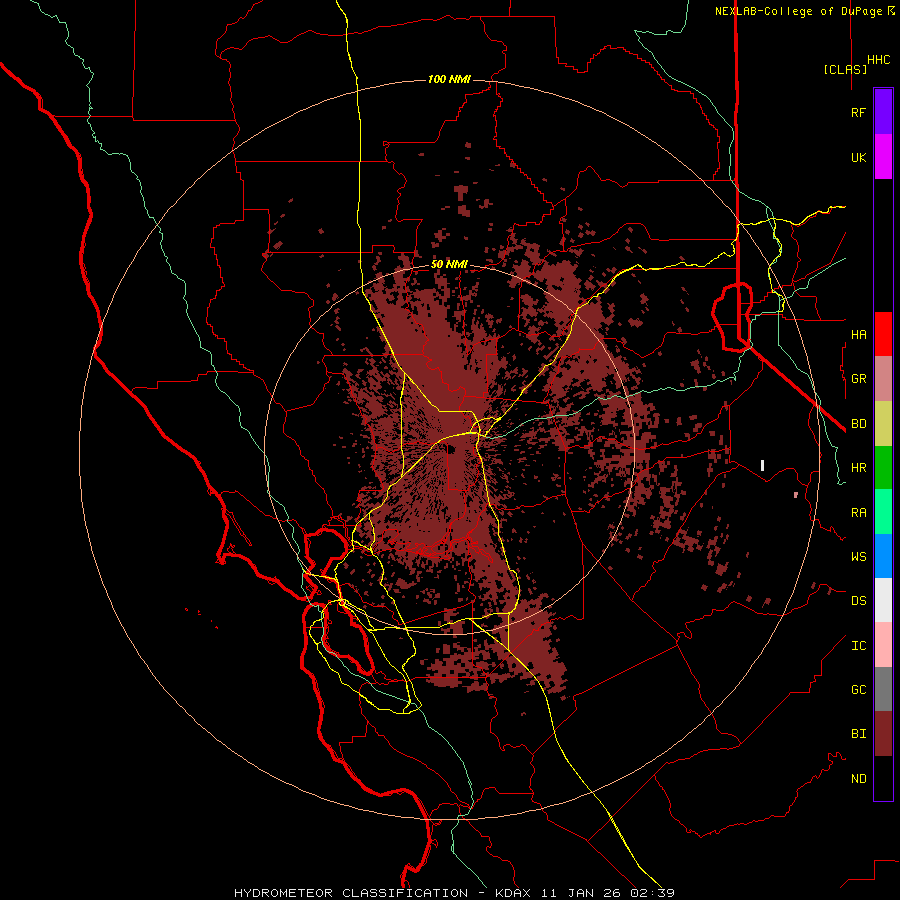Click the UK magenta legend swatch

[x=883, y=157]
